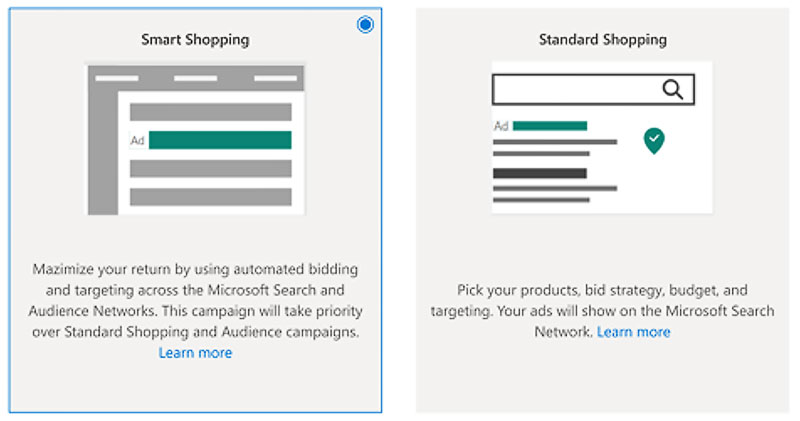This screenshot has height=421, width=800.
Task: Click the dark gray heading bar in Standard illustration
Action: (540, 174)
